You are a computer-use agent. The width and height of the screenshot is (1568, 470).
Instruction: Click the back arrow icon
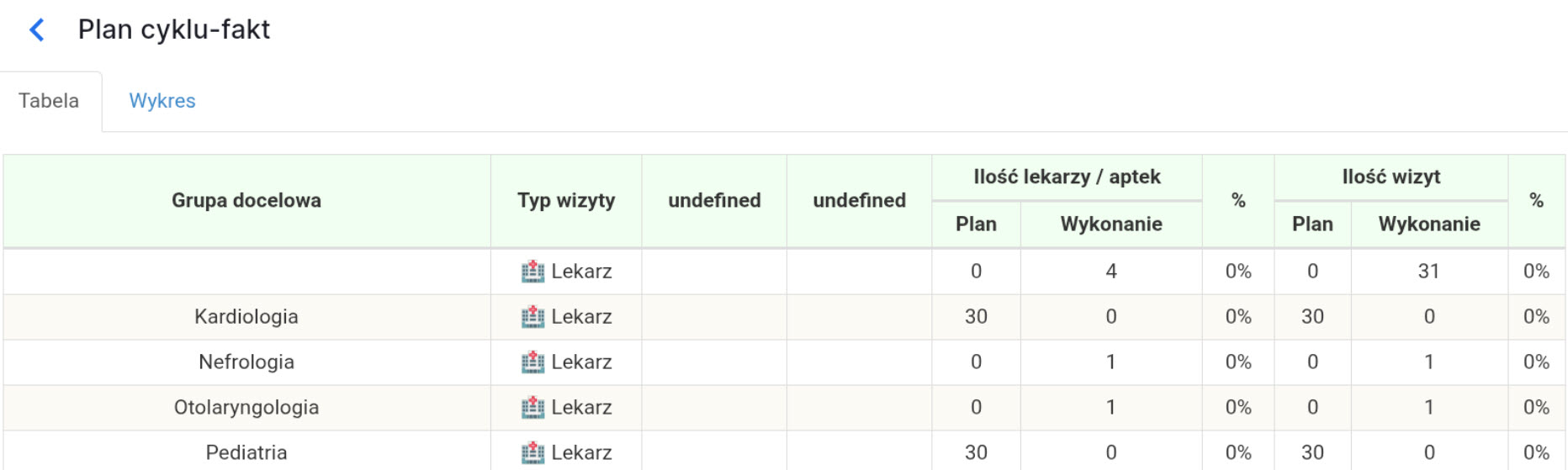(37, 30)
